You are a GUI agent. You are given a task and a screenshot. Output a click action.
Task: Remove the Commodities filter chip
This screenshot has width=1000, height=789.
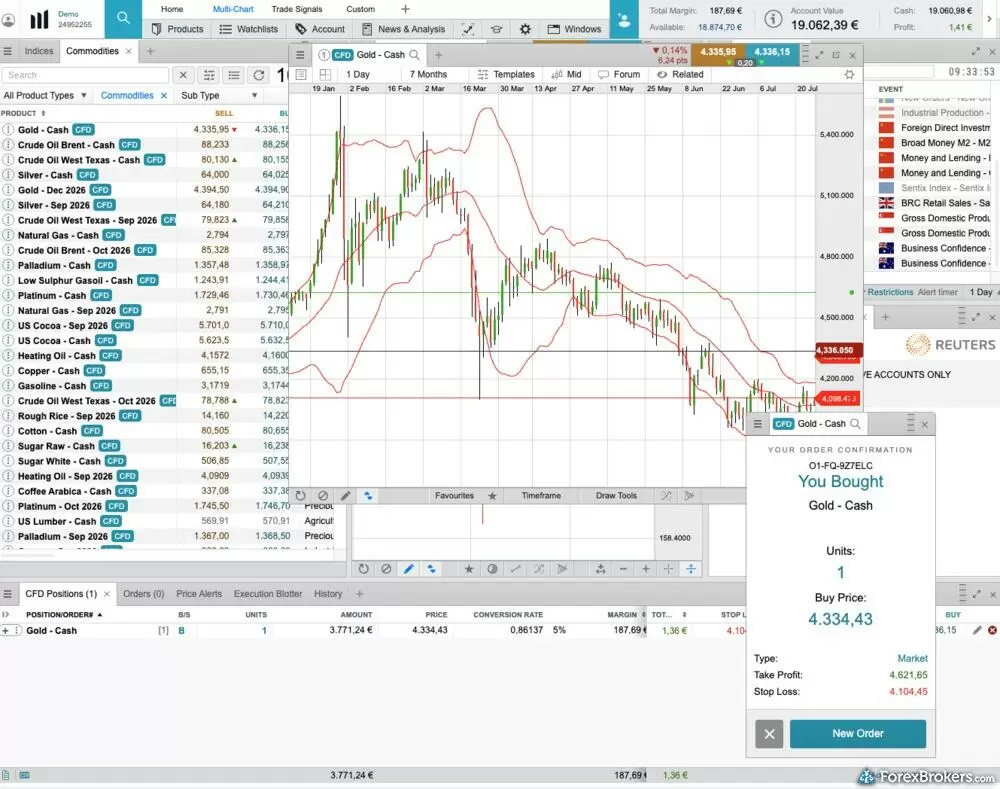tap(164, 96)
